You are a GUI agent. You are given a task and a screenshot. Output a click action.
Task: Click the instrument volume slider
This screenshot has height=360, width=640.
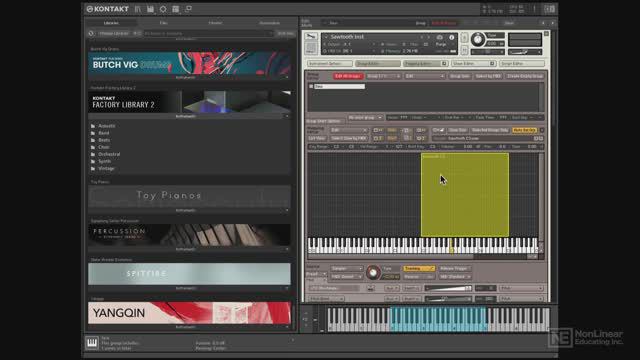point(524,52)
